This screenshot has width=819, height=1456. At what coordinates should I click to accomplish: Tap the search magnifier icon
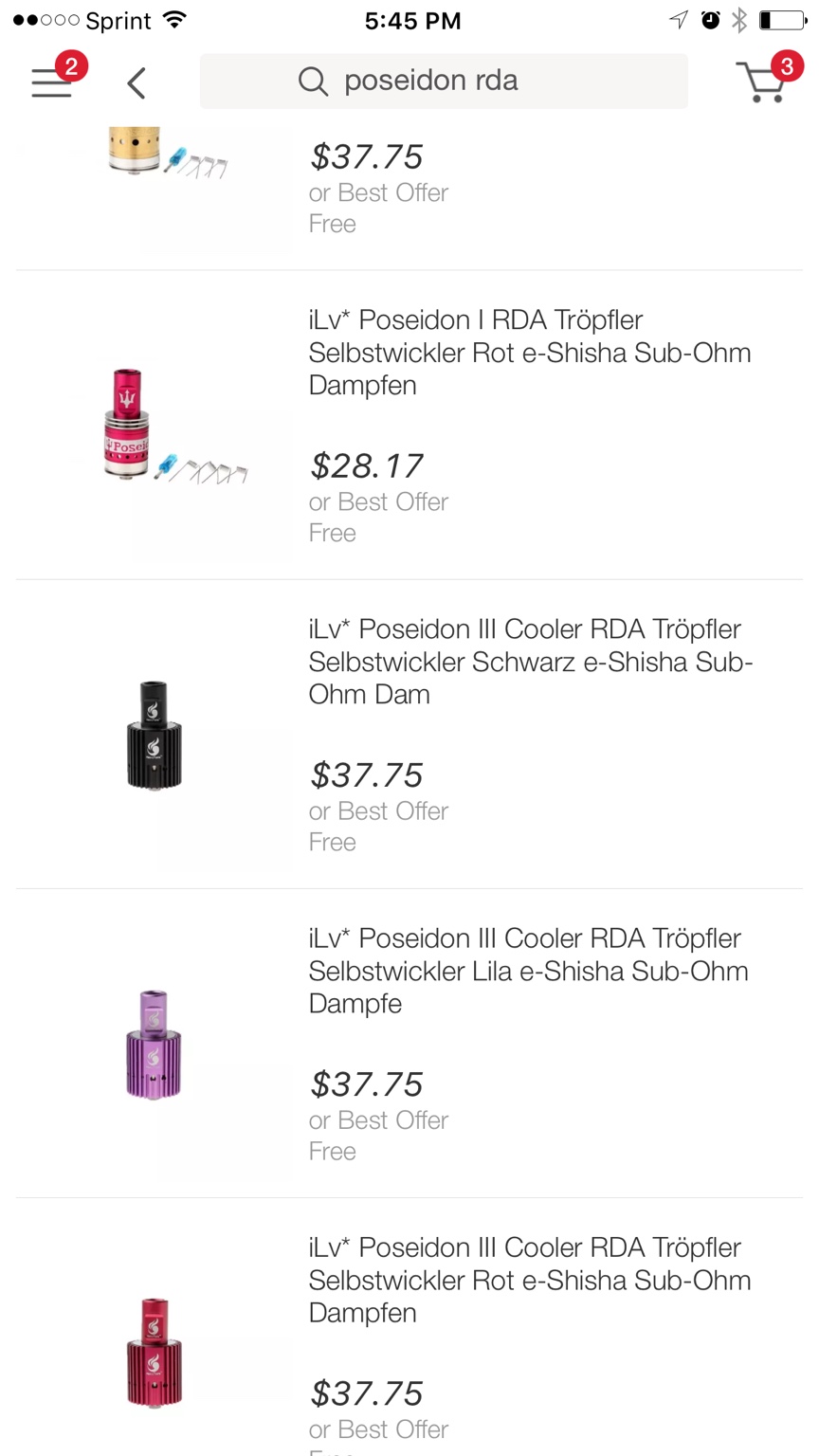[313, 82]
